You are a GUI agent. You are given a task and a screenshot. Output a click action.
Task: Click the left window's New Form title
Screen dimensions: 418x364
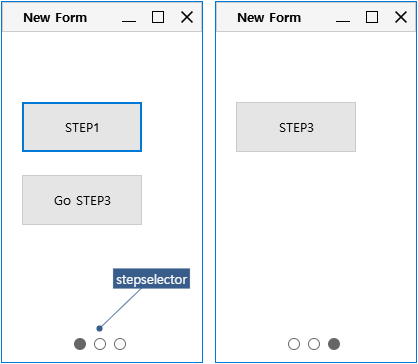click(x=55, y=17)
